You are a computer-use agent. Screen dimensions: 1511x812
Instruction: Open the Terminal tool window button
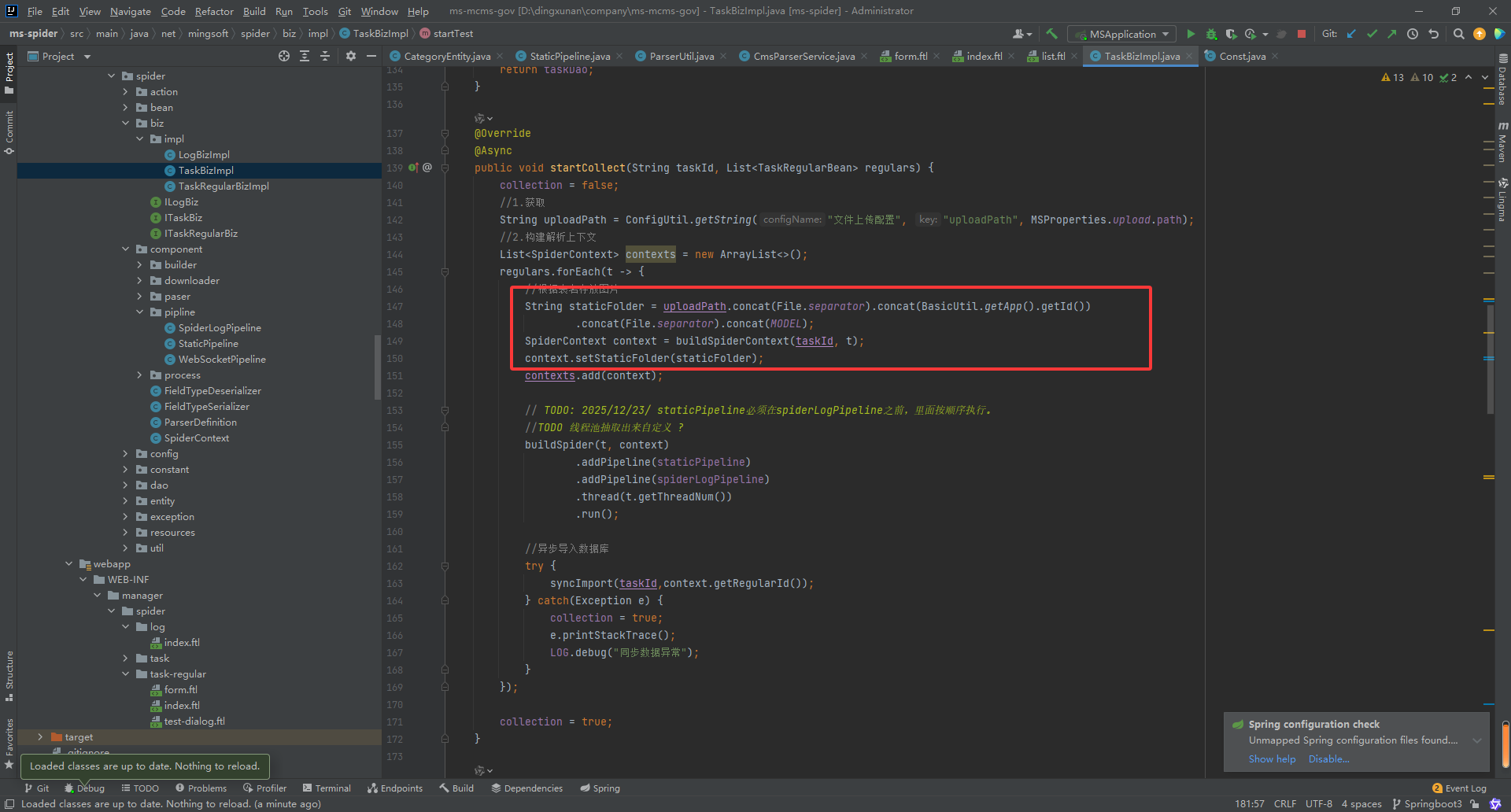pyautogui.click(x=327, y=788)
